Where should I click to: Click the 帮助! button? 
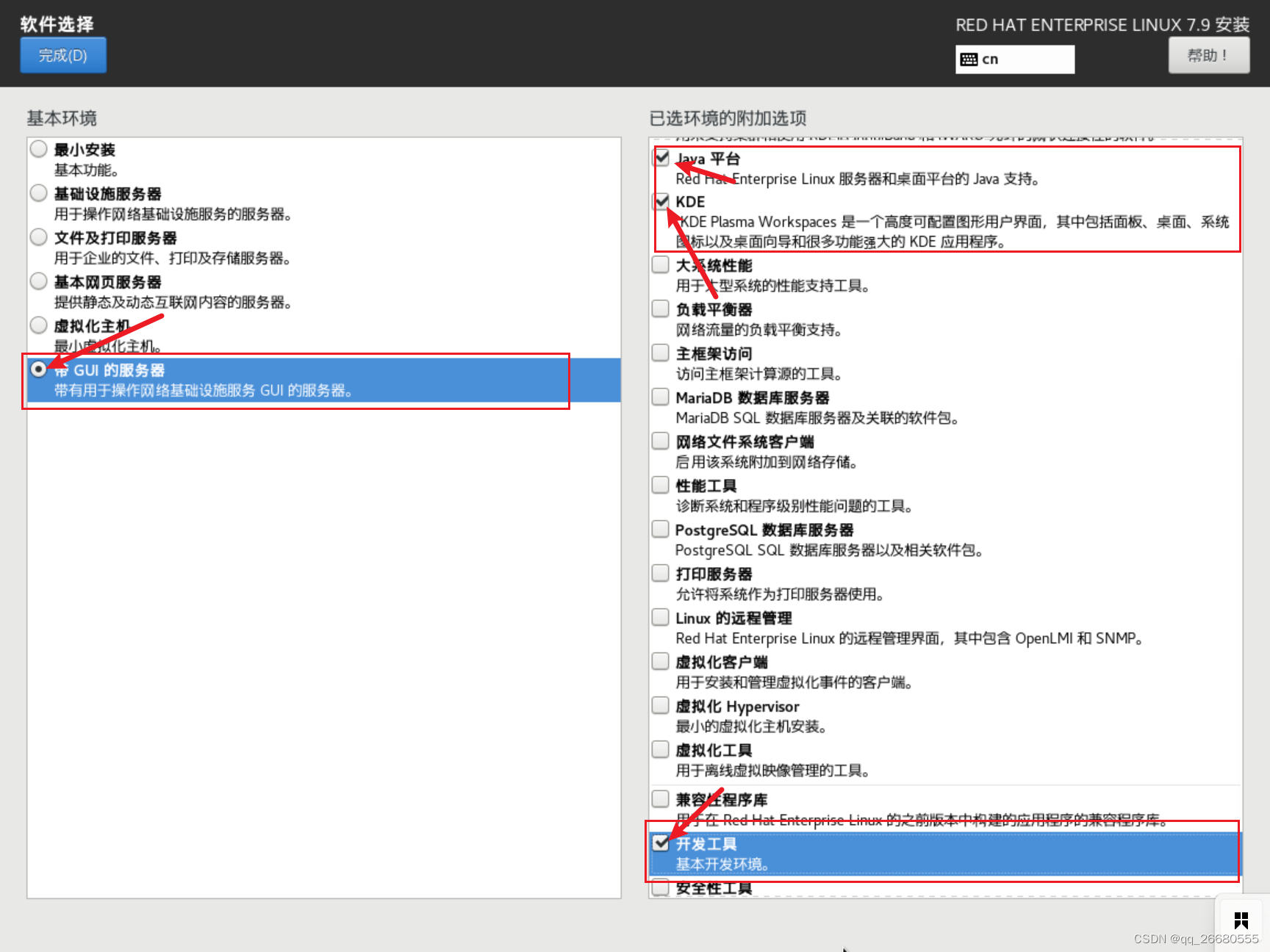click(x=1208, y=54)
